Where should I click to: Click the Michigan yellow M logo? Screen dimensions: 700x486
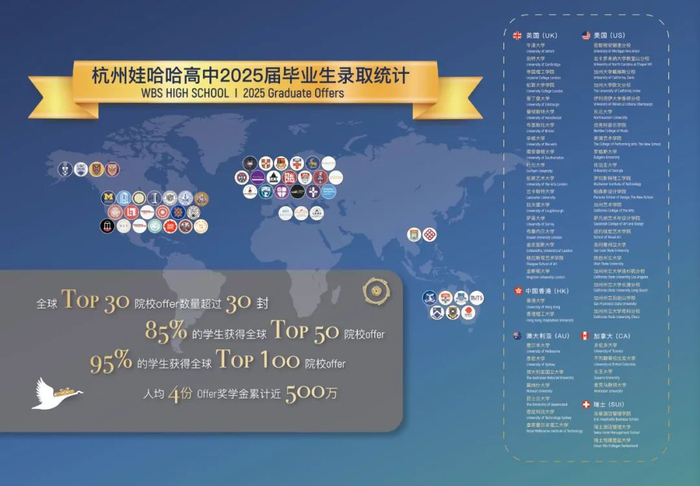pos(108,198)
